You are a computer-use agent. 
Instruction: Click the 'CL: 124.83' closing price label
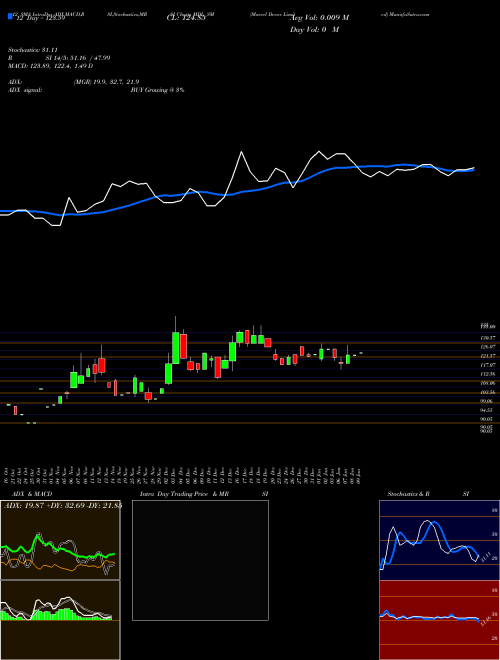pos(186,18)
